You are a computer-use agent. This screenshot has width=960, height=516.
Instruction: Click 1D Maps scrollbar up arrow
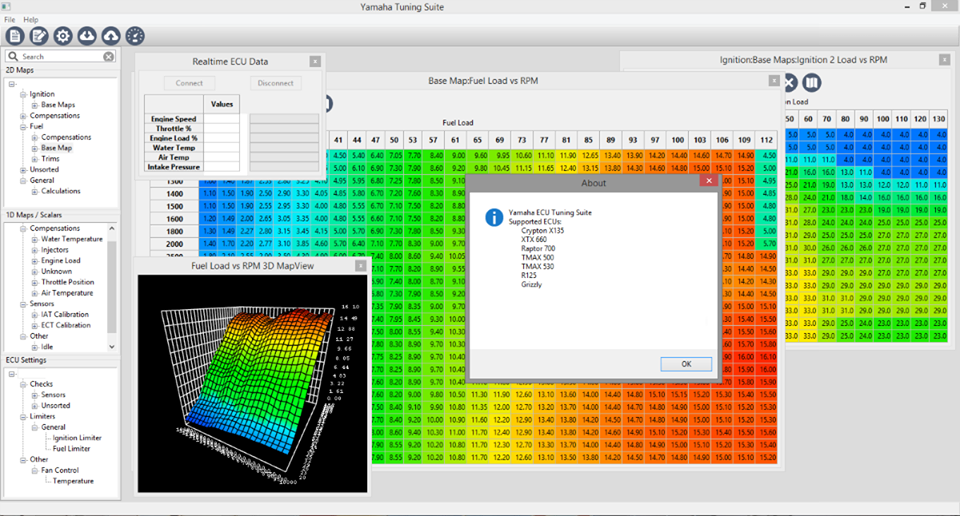(x=111, y=228)
